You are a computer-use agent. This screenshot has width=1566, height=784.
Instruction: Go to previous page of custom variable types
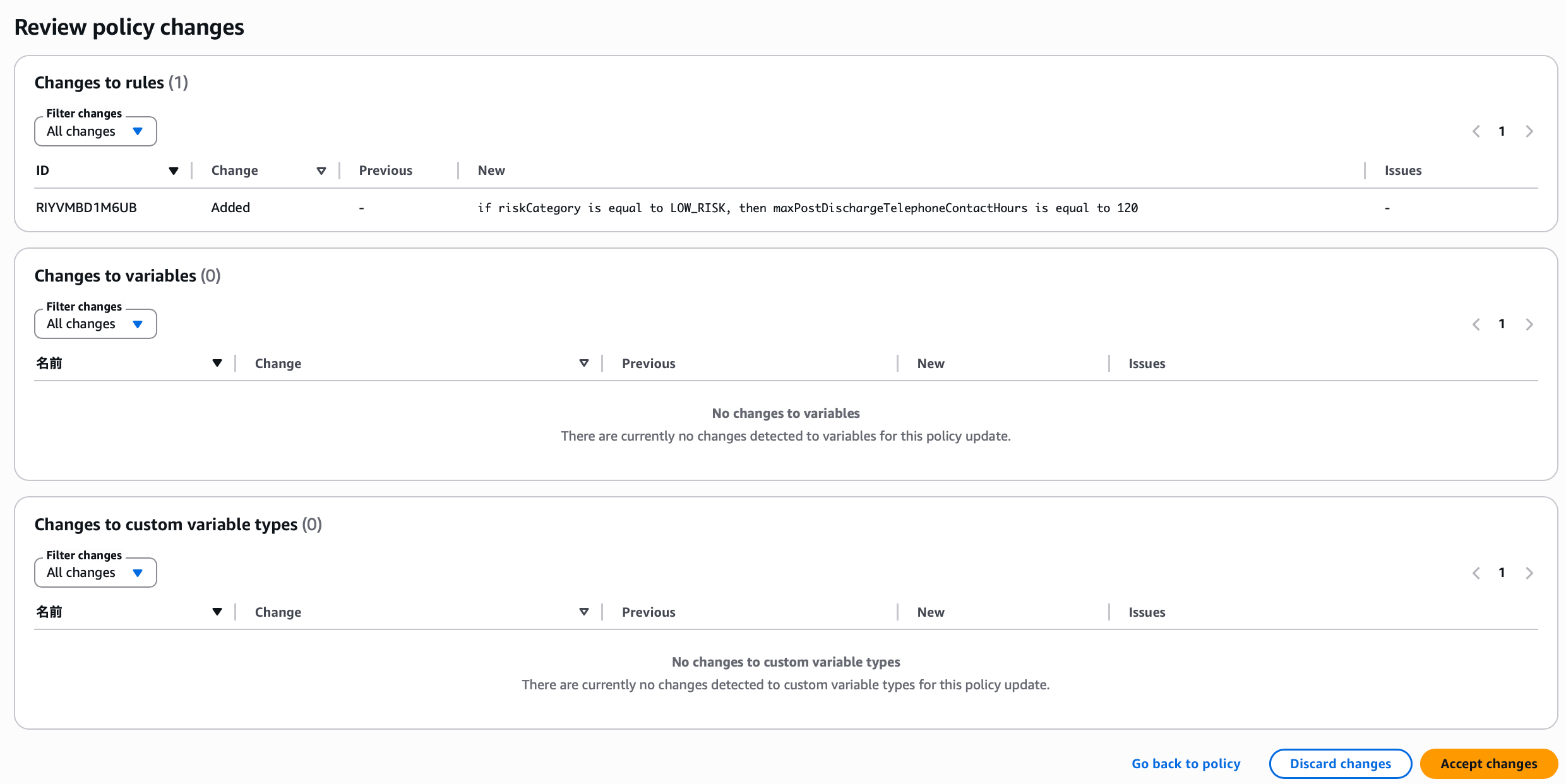click(1476, 573)
